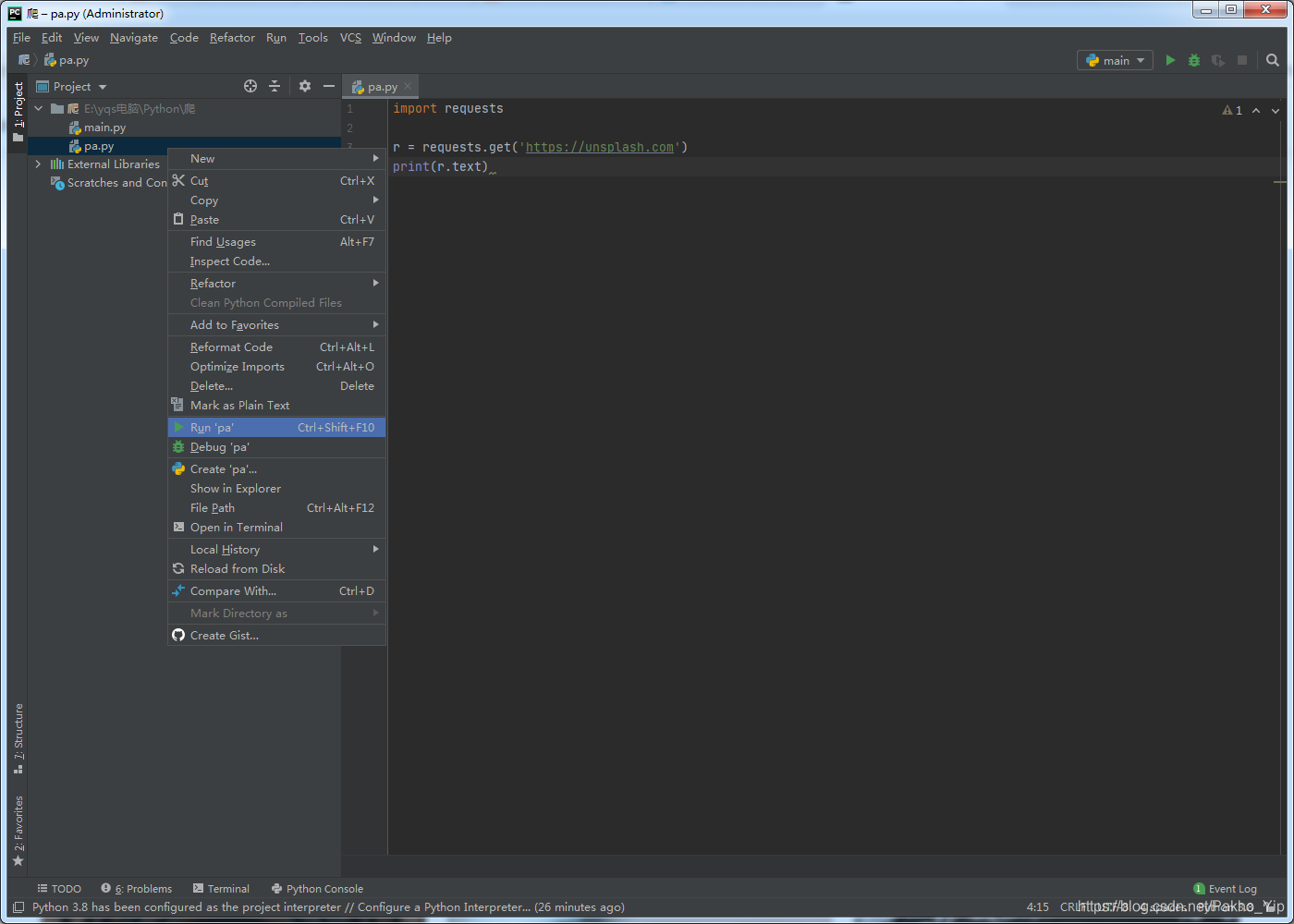
Task: Expand the Refactor submenu in the context menu
Action: pos(276,284)
